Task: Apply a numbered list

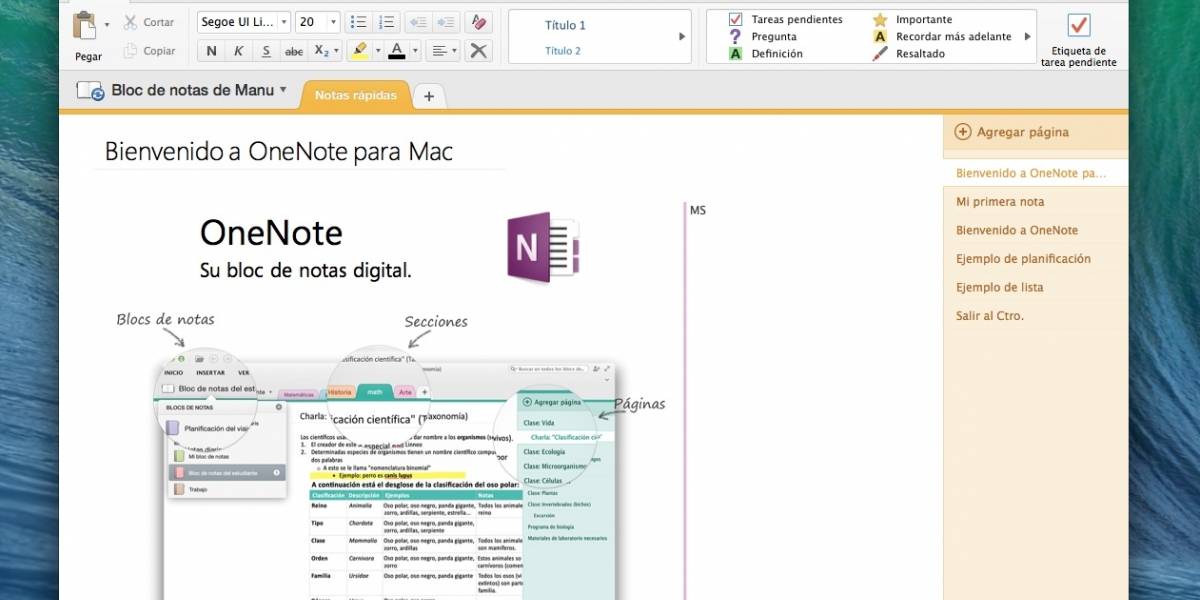Action: [386, 22]
